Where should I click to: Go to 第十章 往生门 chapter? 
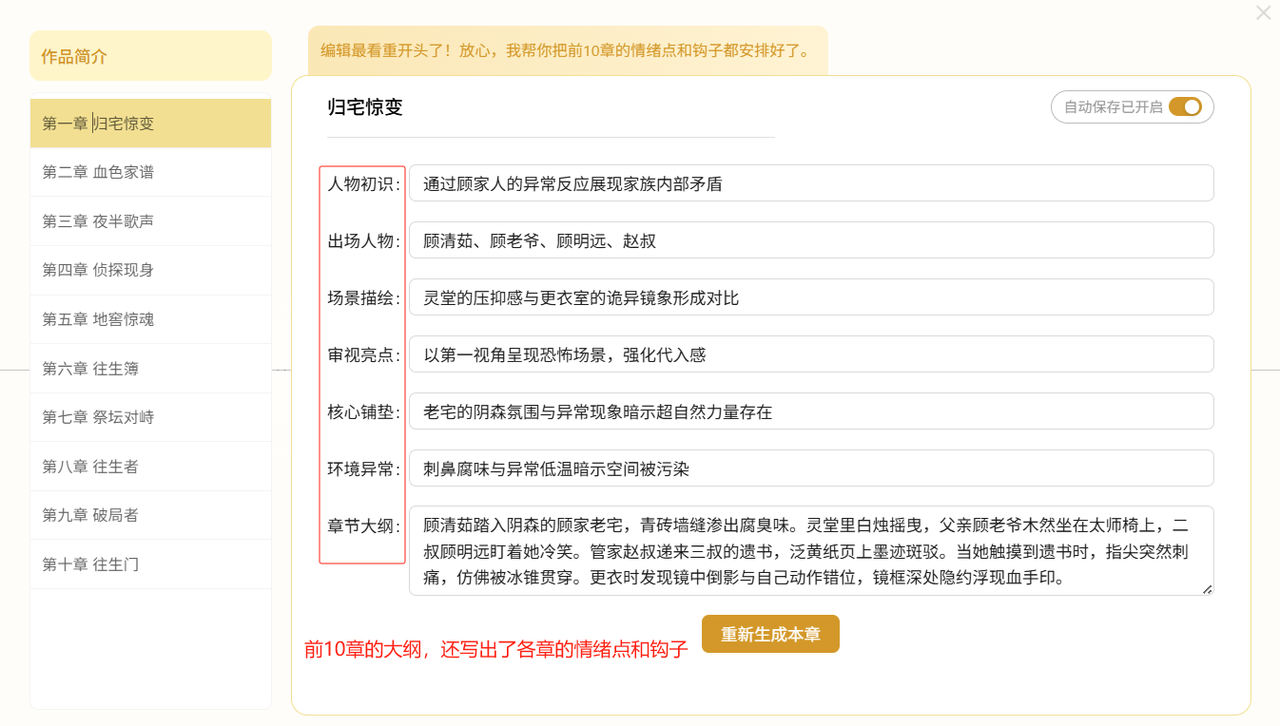point(151,564)
